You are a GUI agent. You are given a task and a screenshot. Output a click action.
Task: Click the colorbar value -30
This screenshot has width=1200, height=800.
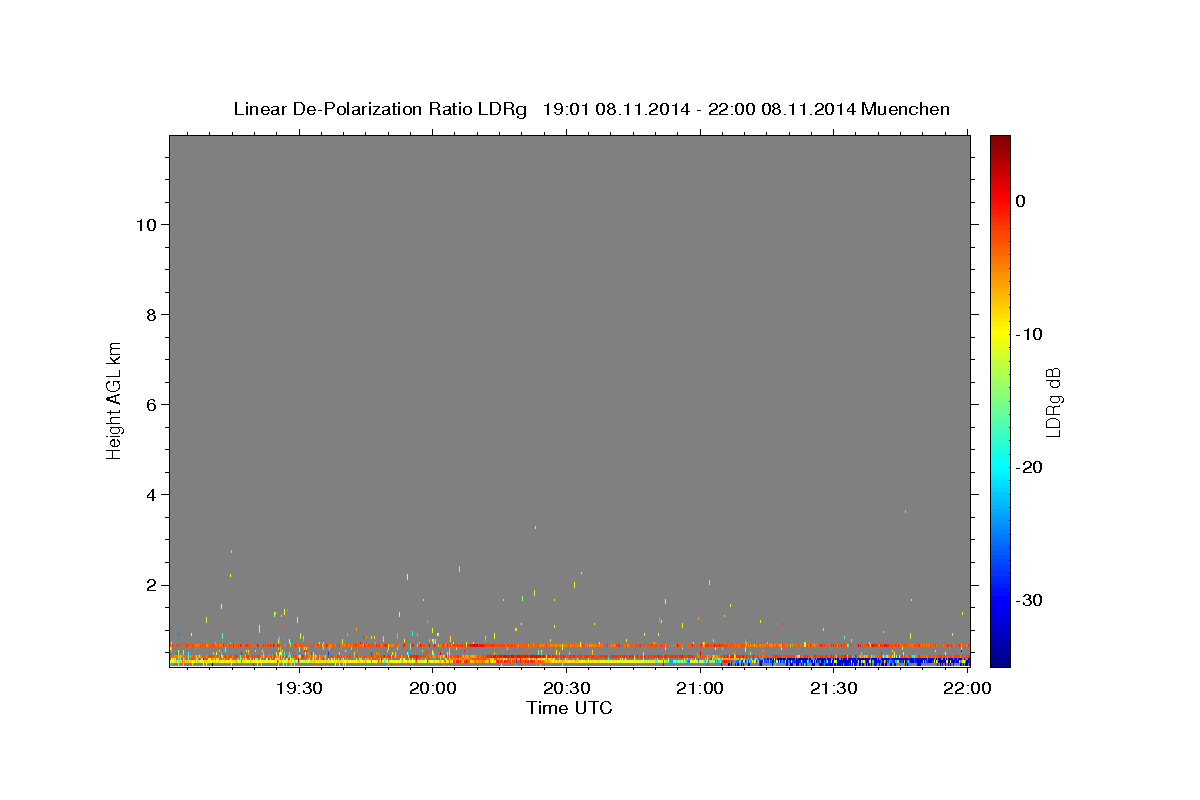[1029, 600]
